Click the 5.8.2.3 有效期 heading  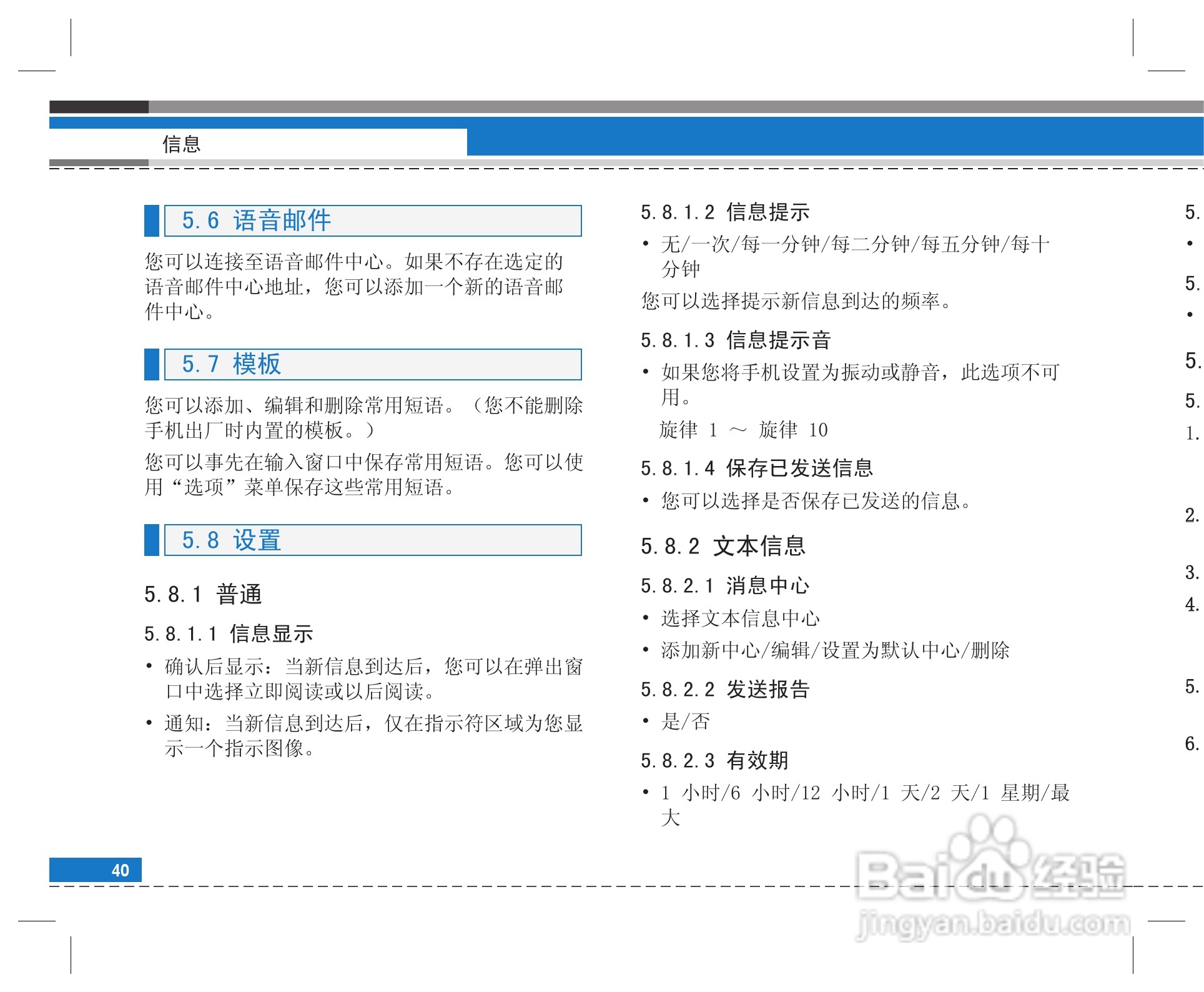[714, 761]
